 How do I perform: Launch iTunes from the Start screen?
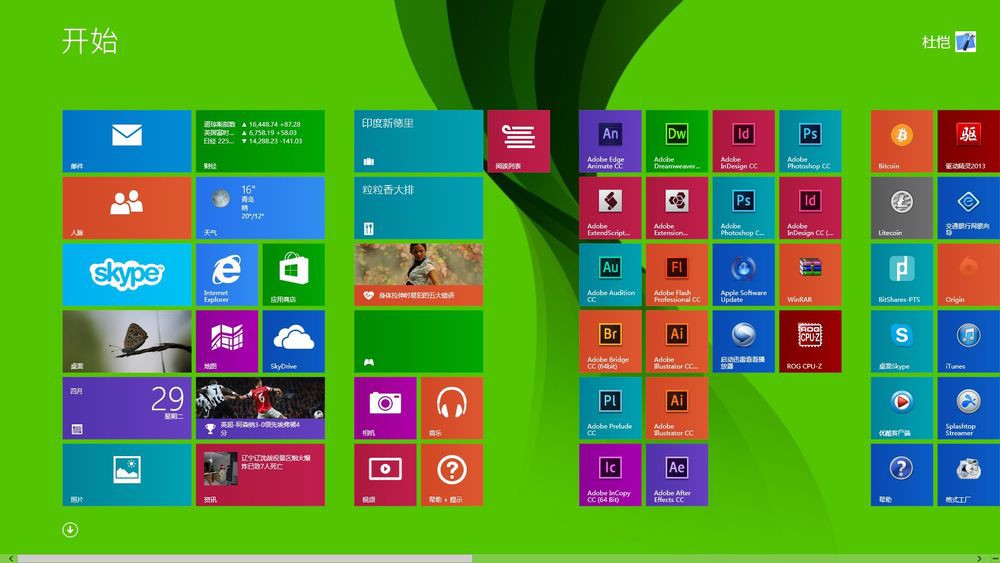click(x=968, y=341)
